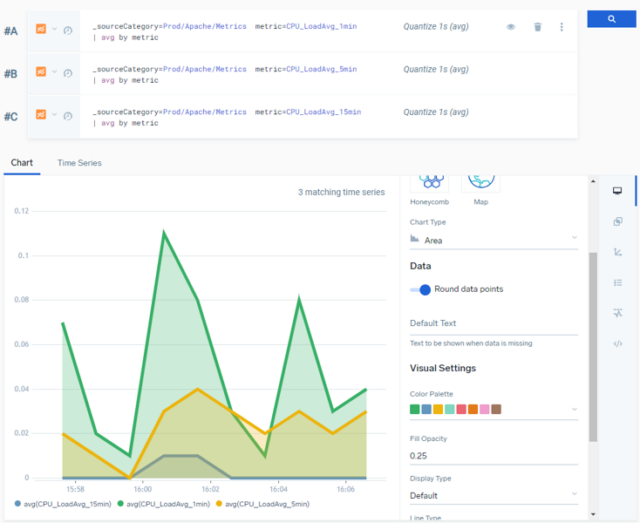
Task: Expand the query type chevron in row #C
Action: click(x=54, y=115)
